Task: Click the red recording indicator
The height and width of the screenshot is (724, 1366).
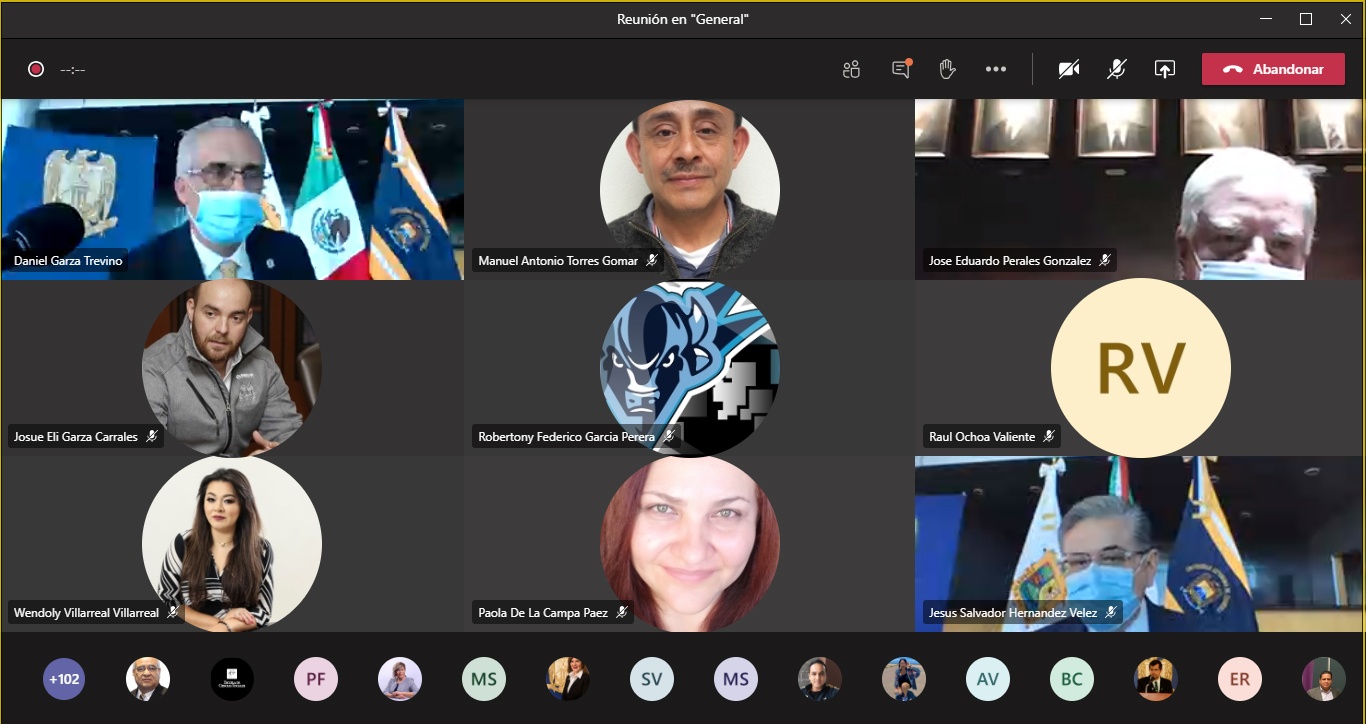Action: click(x=36, y=69)
